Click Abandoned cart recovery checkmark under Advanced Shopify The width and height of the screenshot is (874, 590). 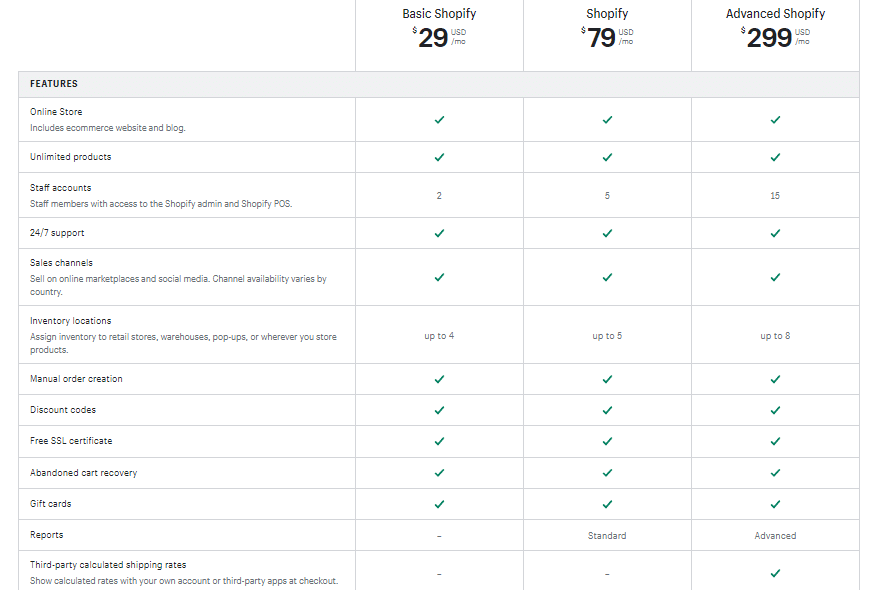pos(775,473)
